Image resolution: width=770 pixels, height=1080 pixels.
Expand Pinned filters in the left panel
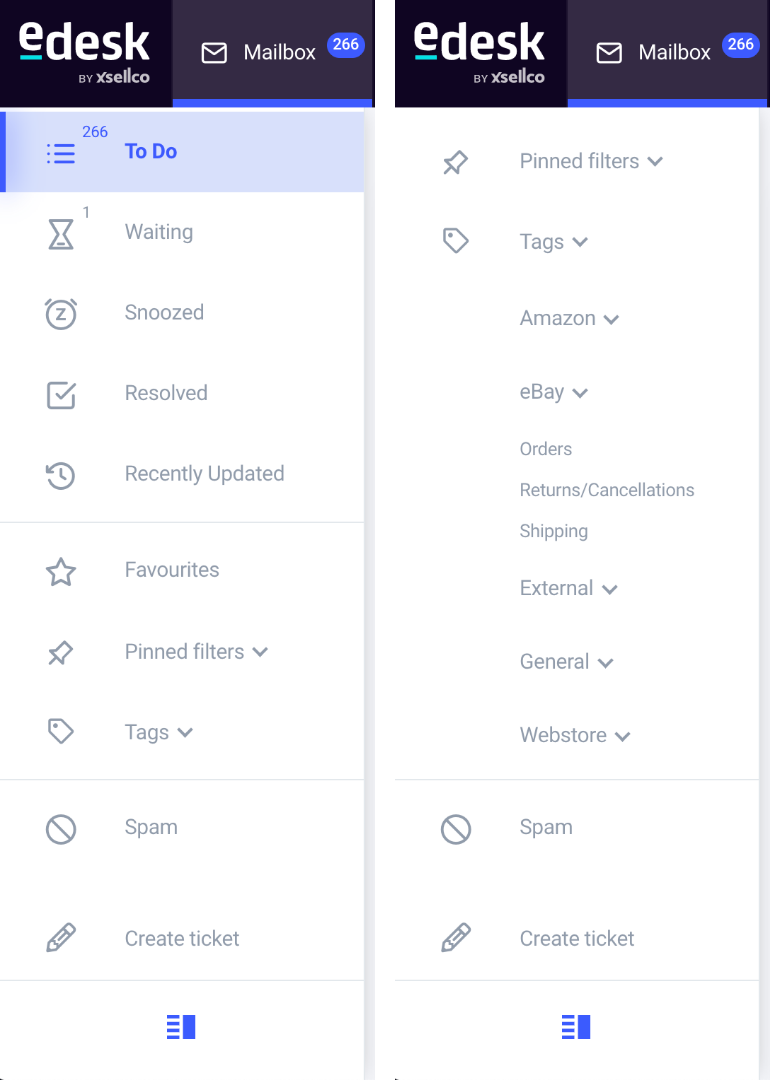click(196, 652)
